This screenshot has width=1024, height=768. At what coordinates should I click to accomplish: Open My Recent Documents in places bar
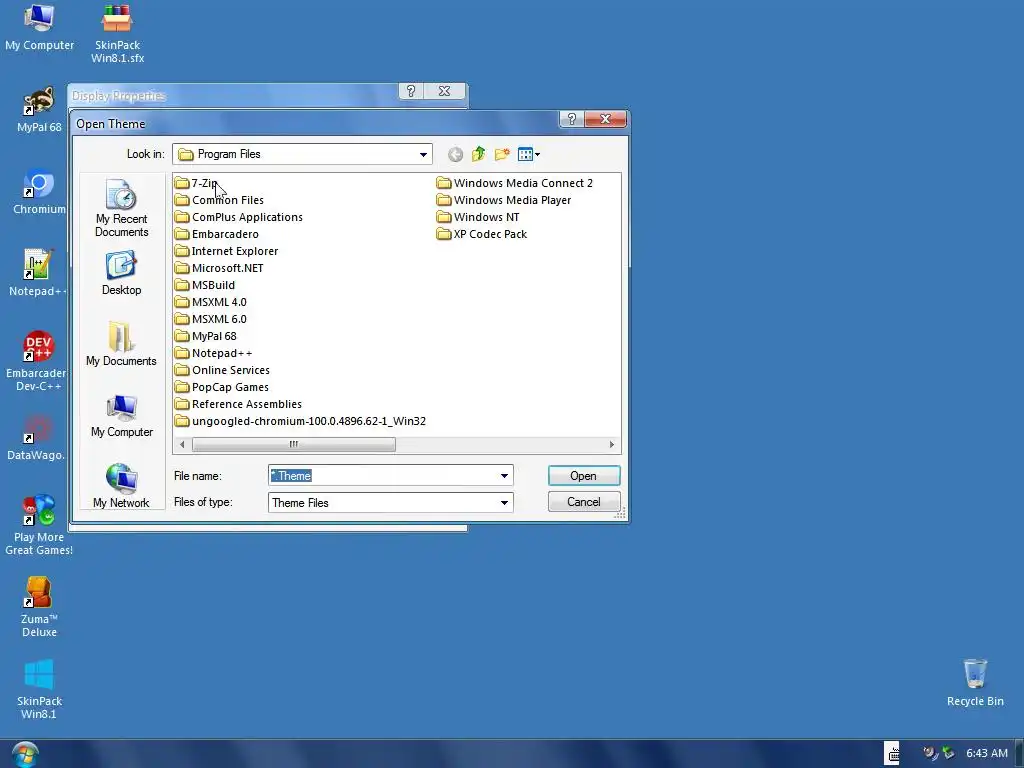(121, 208)
